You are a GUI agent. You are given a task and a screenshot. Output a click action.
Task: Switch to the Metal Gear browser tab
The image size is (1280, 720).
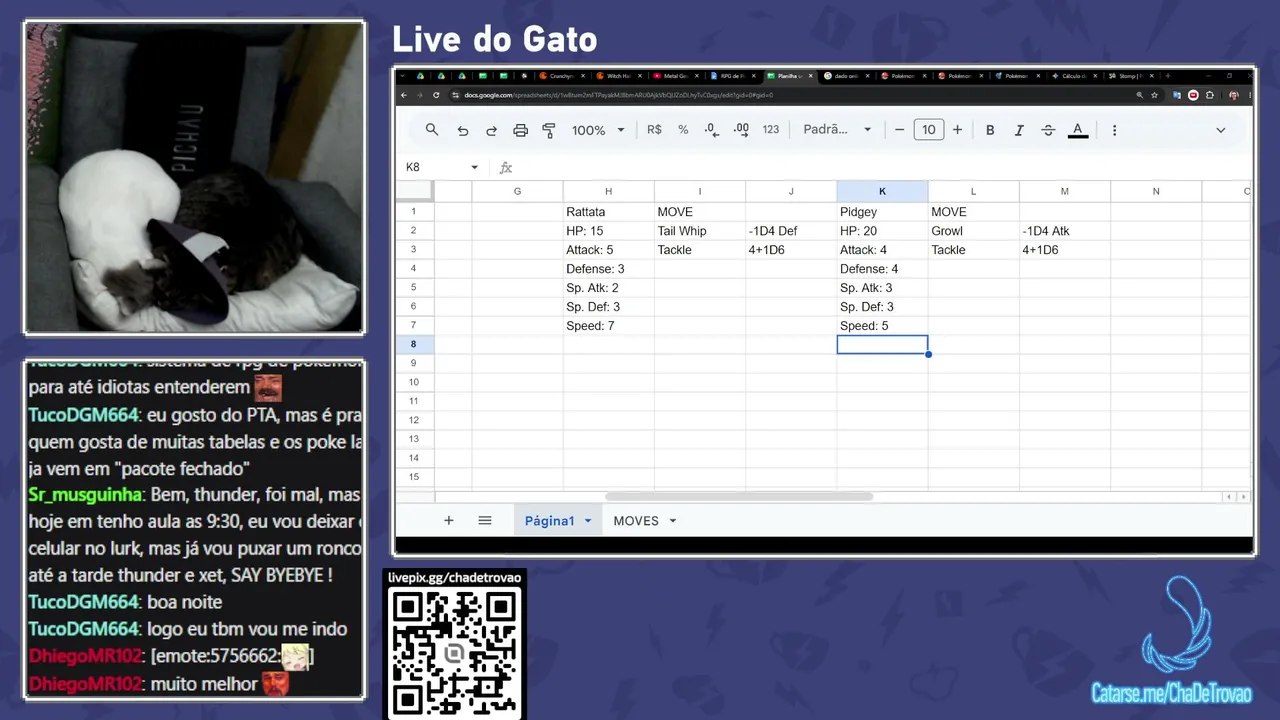(675, 76)
